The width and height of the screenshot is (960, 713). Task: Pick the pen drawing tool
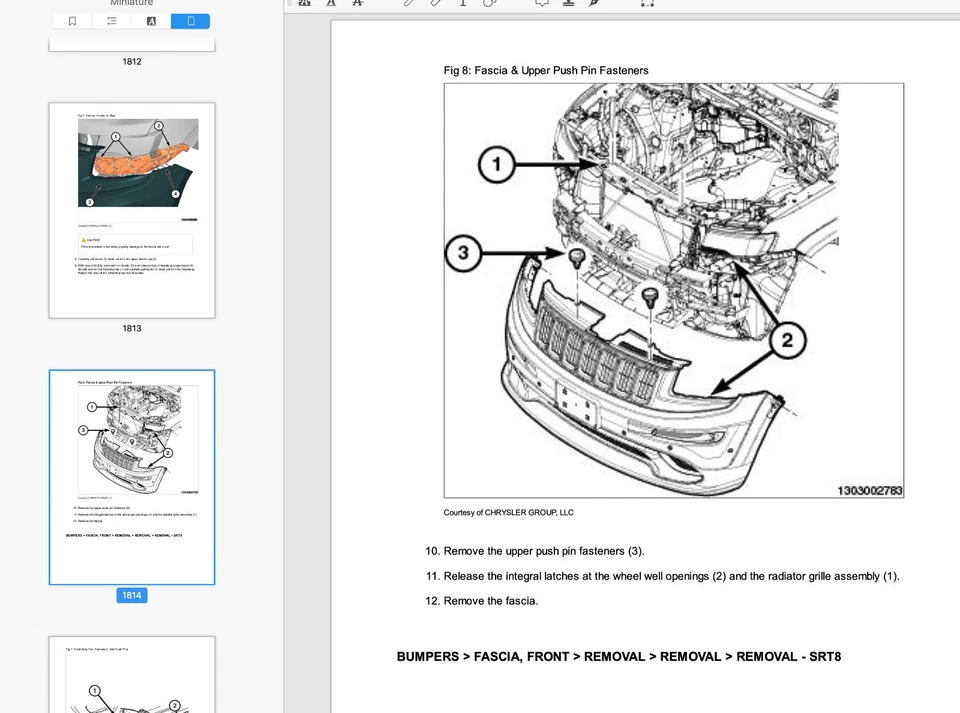410,4
